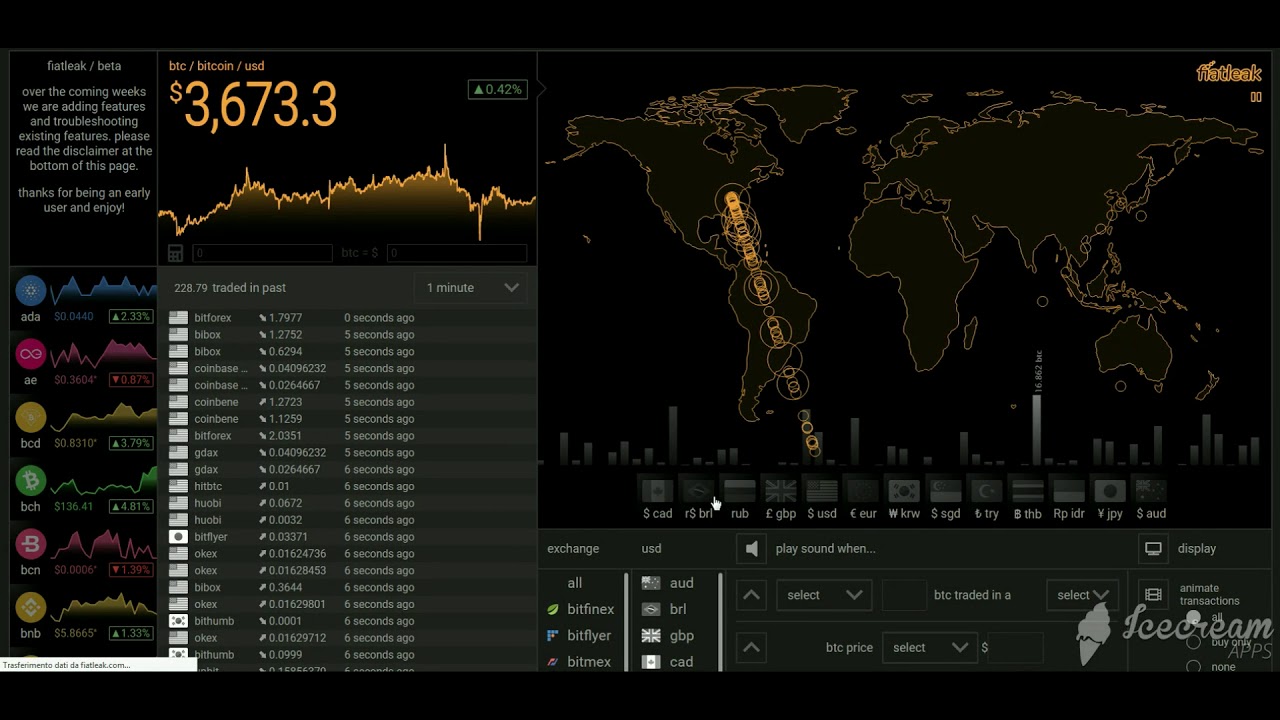The height and width of the screenshot is (720, 1280).
Task: Select the $ cad flag below map
Action: coord(657,491)
